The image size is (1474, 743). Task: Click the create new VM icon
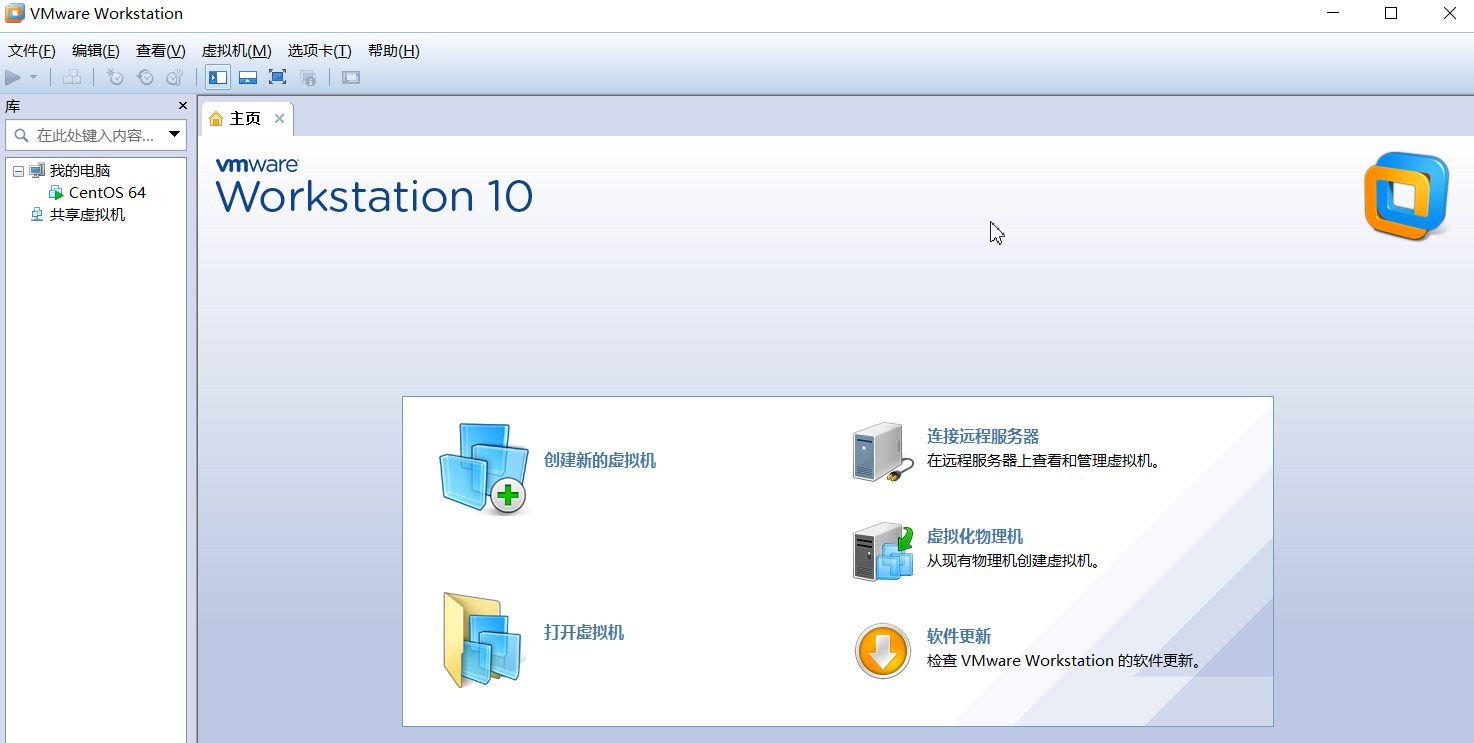pyautogui.click(x=484, y=468)
